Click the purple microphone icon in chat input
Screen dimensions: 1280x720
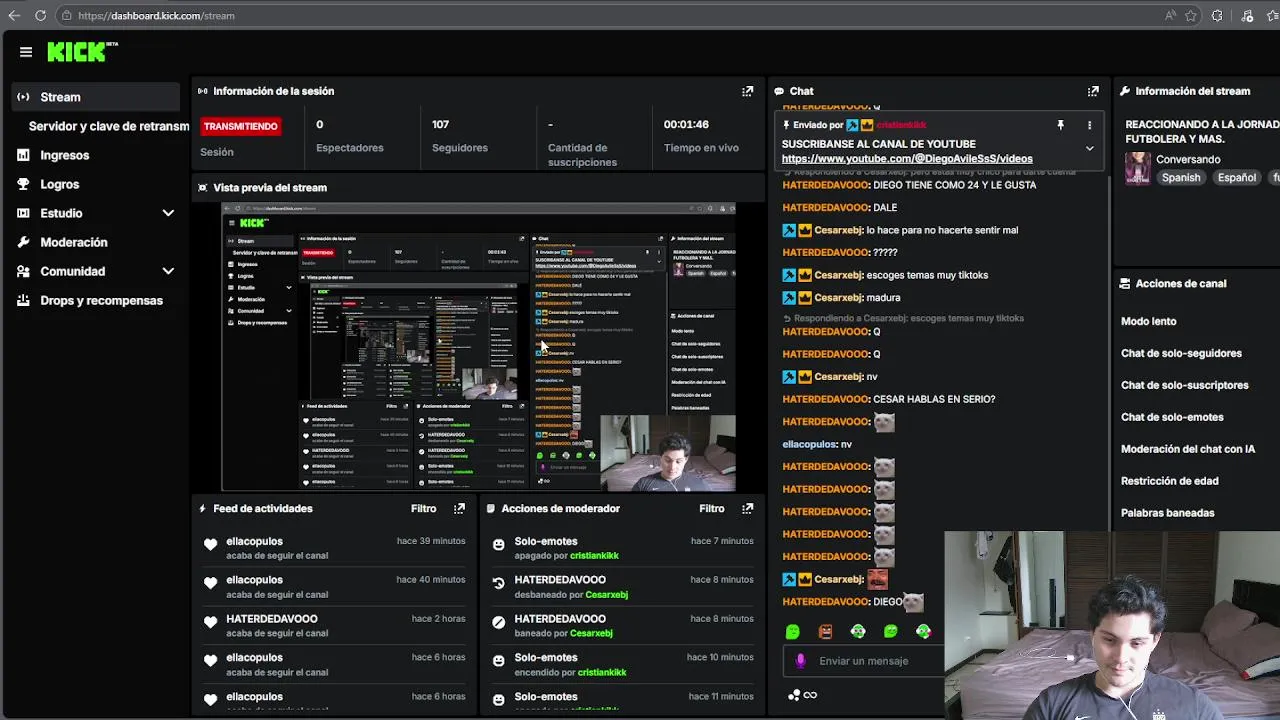pos(800,661)
